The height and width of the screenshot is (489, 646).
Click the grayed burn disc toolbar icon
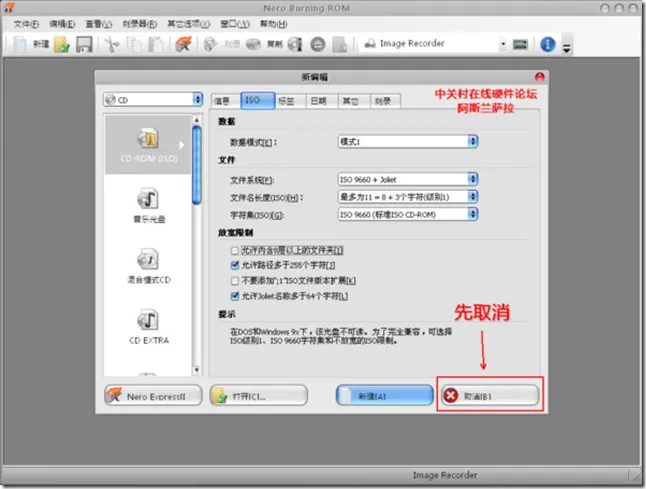[x=211, y=44]
